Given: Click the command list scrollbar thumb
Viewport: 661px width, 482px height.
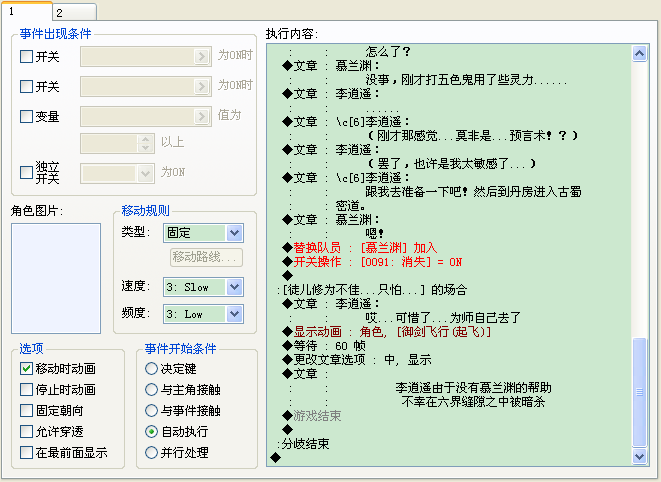Looking at the screenshot, I should pyautogui.click(x=640, y=392).
